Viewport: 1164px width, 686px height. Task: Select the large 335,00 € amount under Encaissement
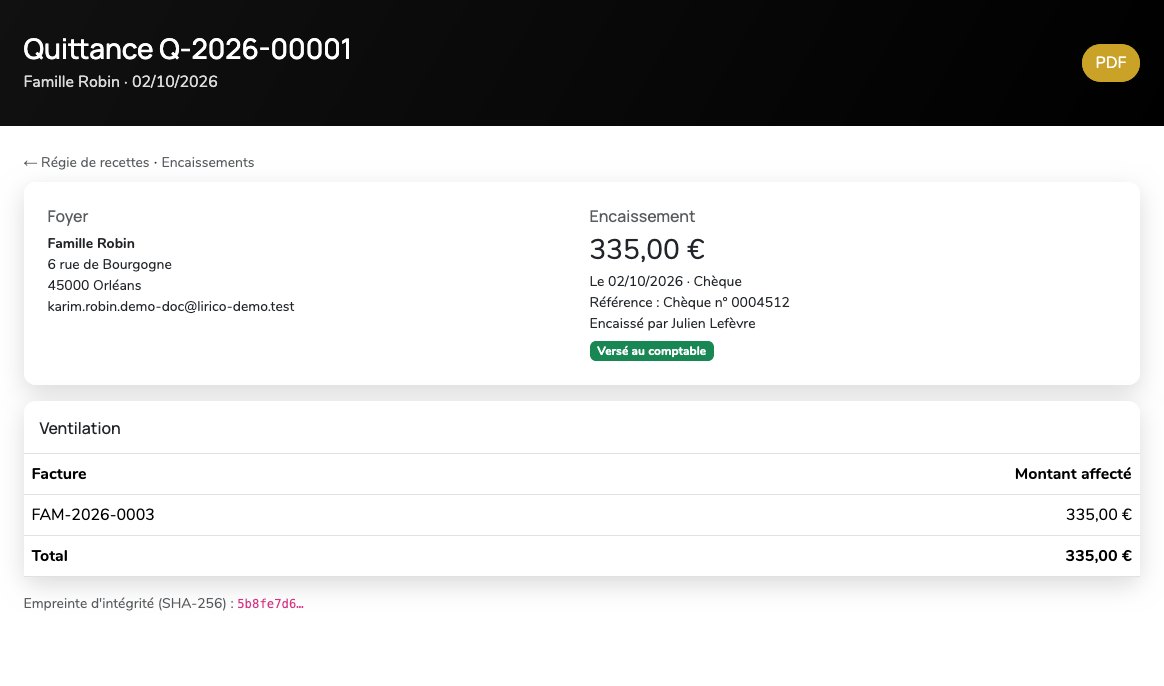(x=647, y=249)
